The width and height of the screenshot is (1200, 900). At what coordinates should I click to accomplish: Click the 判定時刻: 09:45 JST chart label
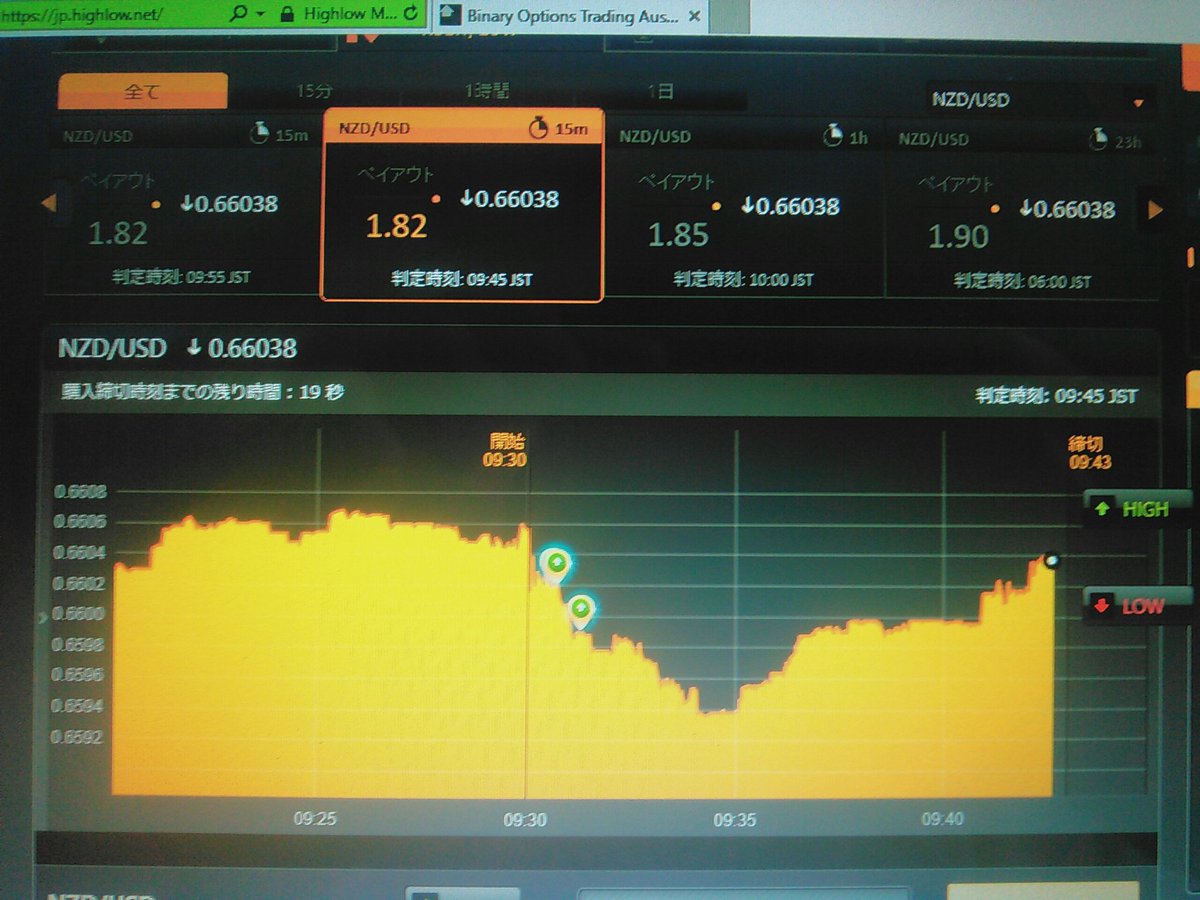click(1057, 396)
